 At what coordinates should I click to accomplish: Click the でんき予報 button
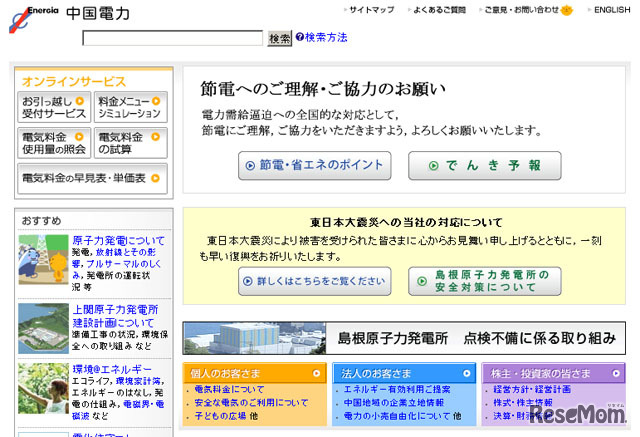(485, 165)
